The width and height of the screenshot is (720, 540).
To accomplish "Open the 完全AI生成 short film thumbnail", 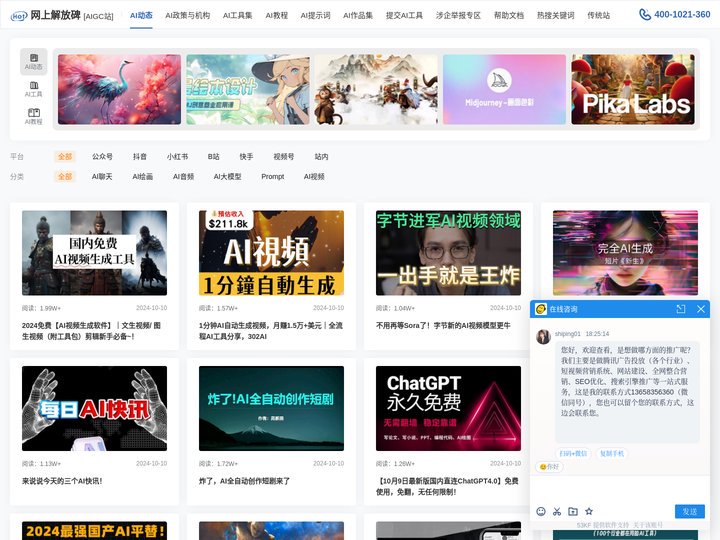I will [625, 253].
